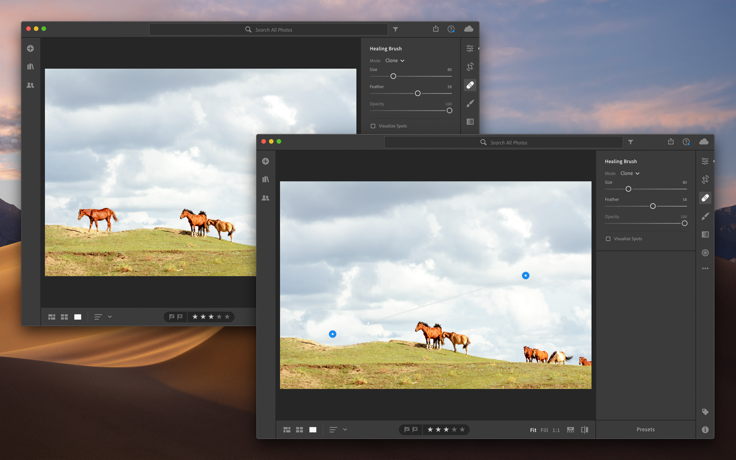The width and height of the screenshot is (736, 460).
Task: Set zoom to 1:1 in front window
Action: tap(556, 430)
